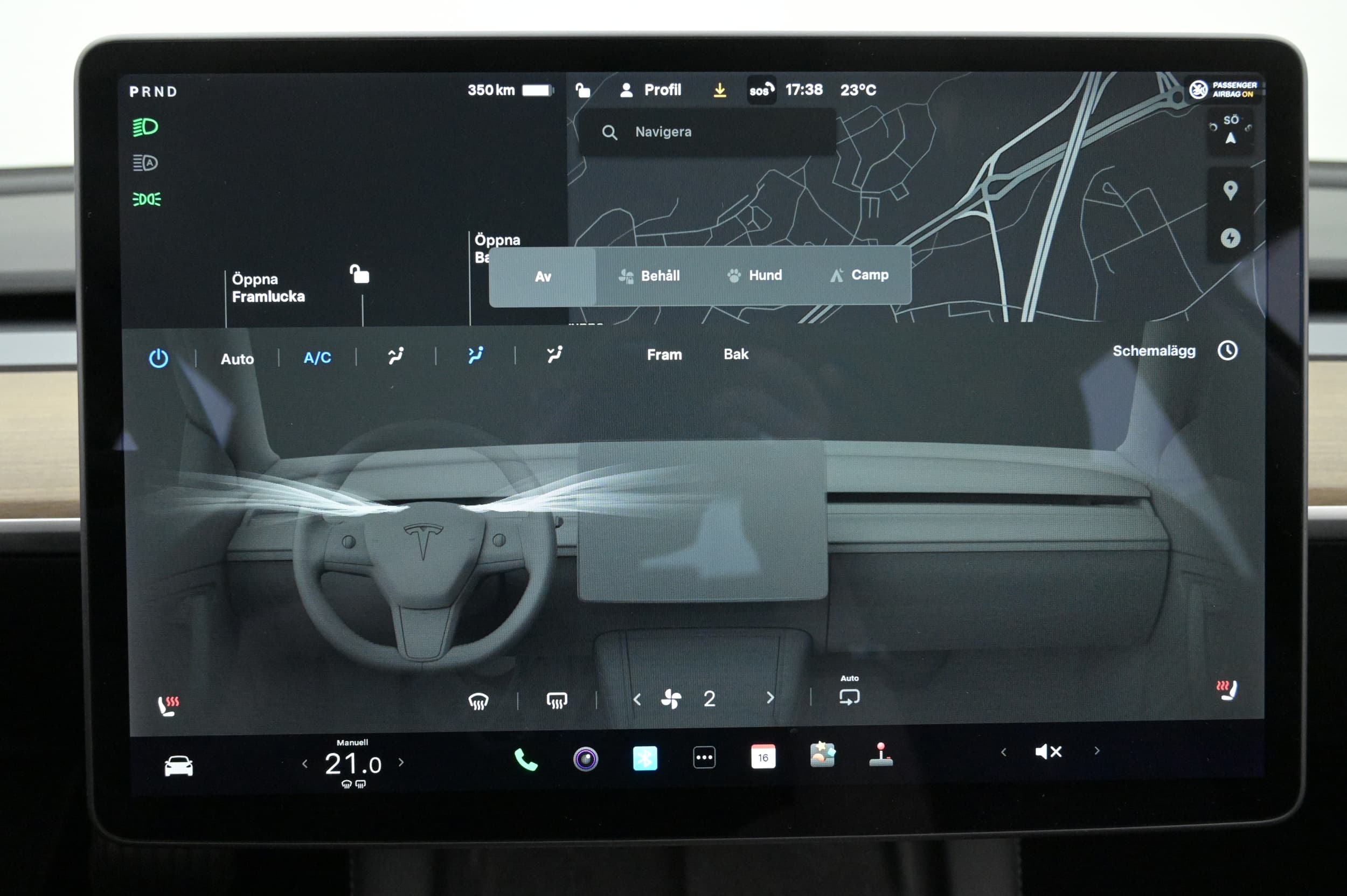1347x896 pixels.
Task: Toggle Auto air recirculation
Action: pyautogui.click(x=849, y=692)
